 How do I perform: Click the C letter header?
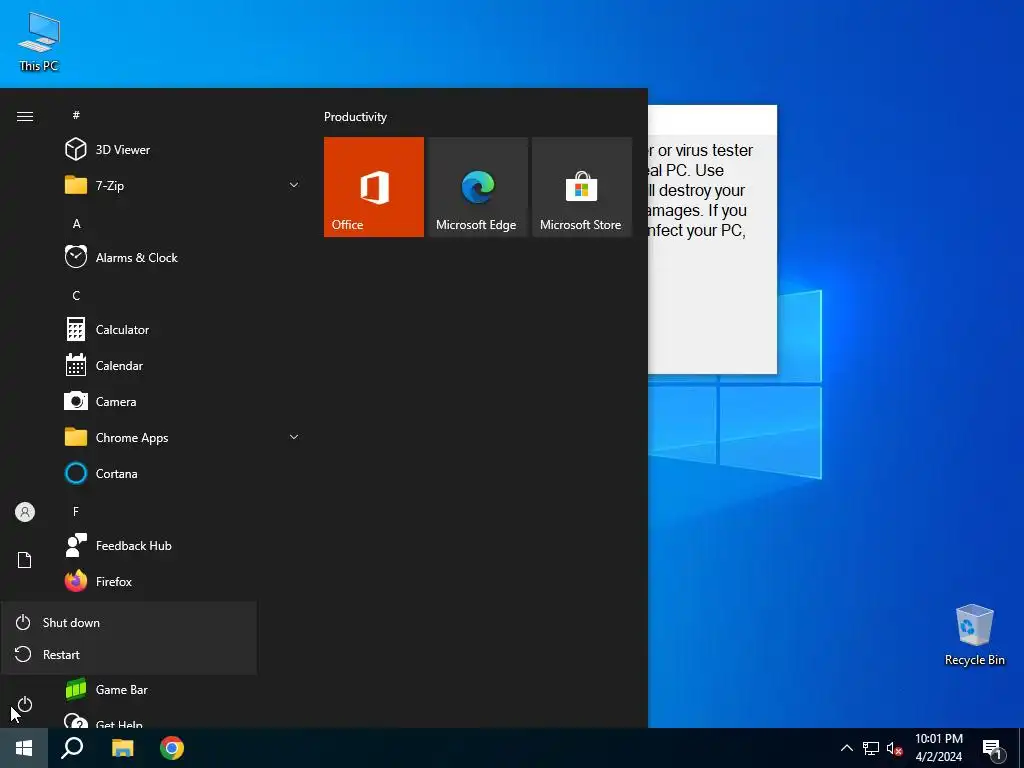(76, 296)
